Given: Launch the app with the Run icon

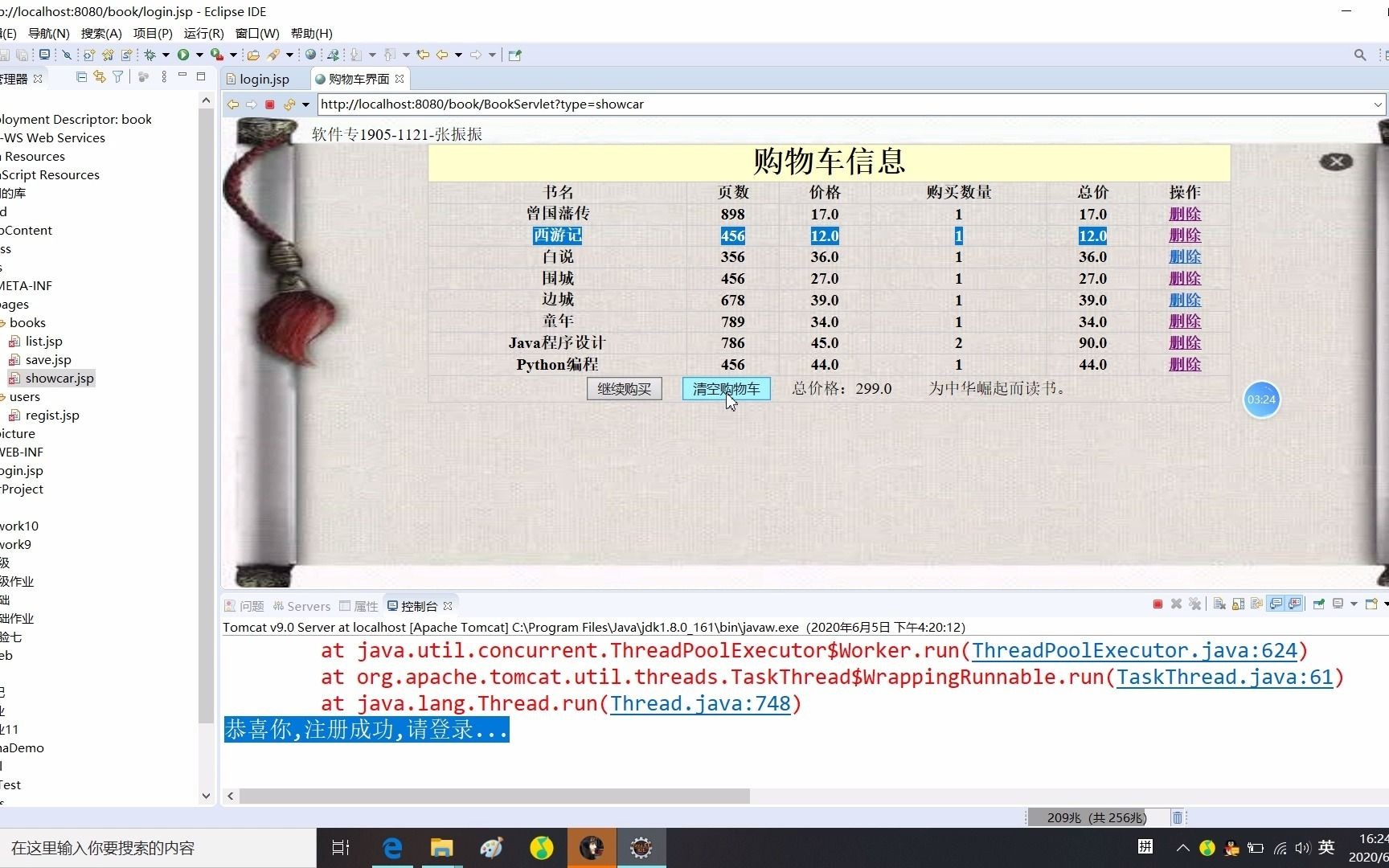Looking at the screenshot, I should (x=184, y=55).
